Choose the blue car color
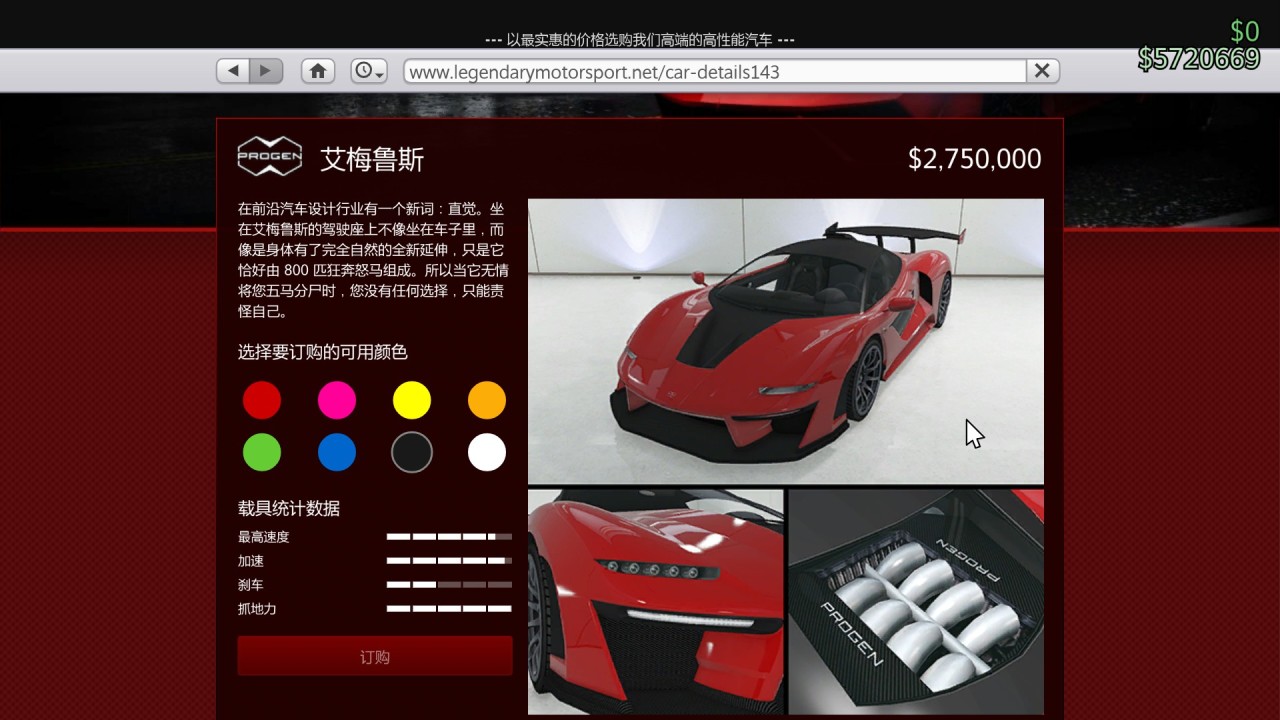This screenshot has width=1280, height=720. coord(337,452)
